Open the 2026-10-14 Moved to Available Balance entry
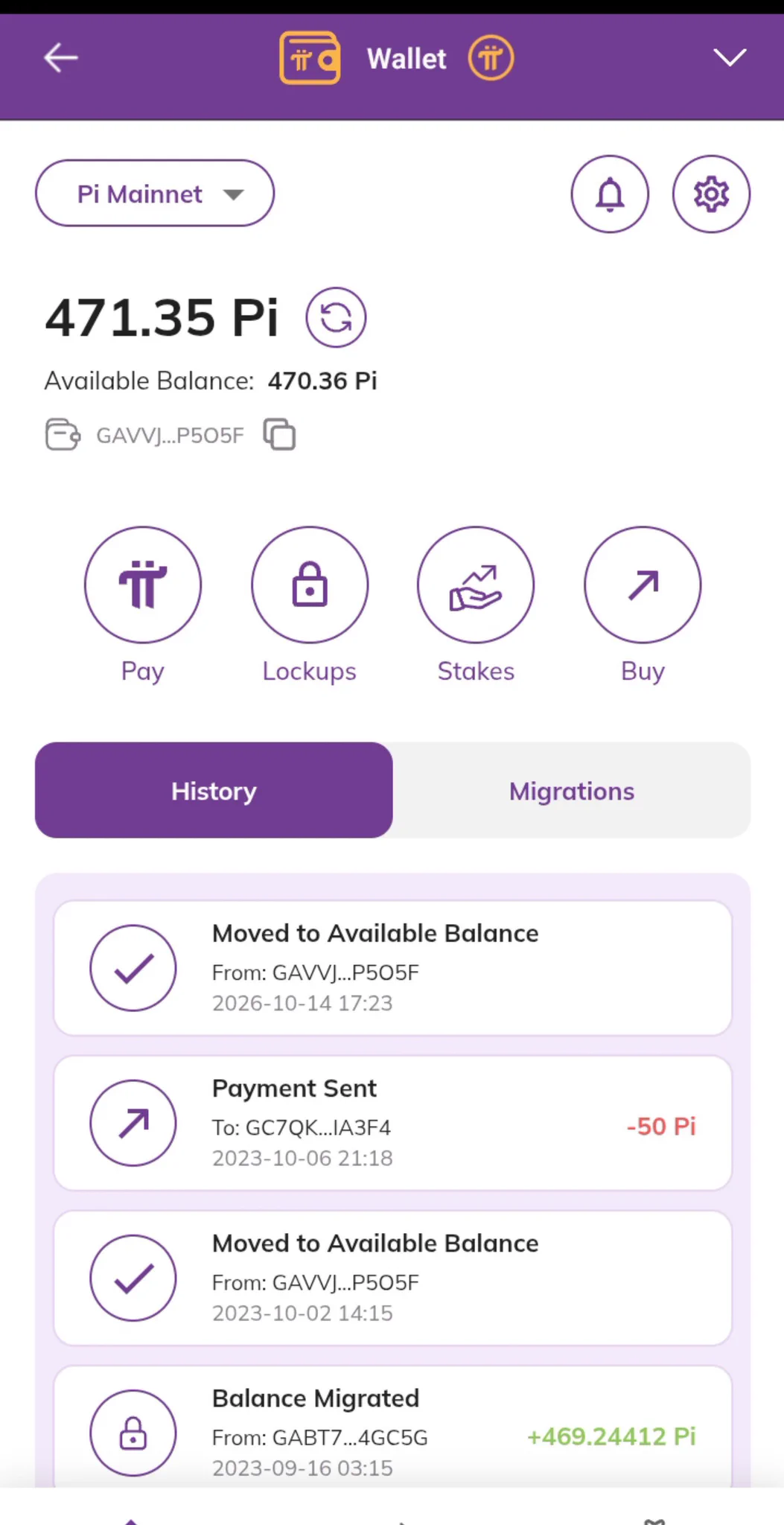784x1525 pixels. (x=392, y=968)
